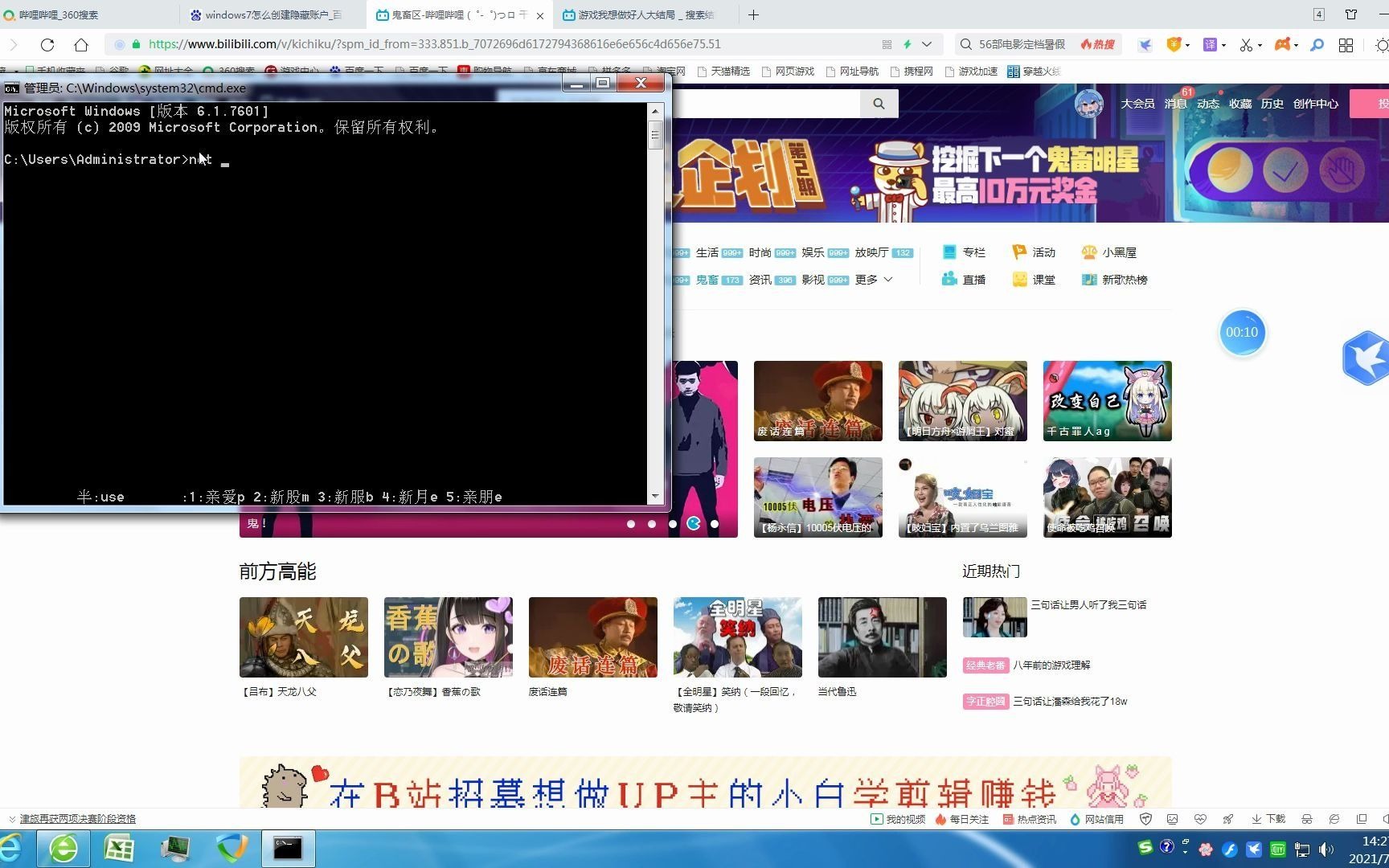The image size is (1389, 868).
Task: Open the cmd window from the taskbar
Action: pyautogui.click(x=287, y=848)
